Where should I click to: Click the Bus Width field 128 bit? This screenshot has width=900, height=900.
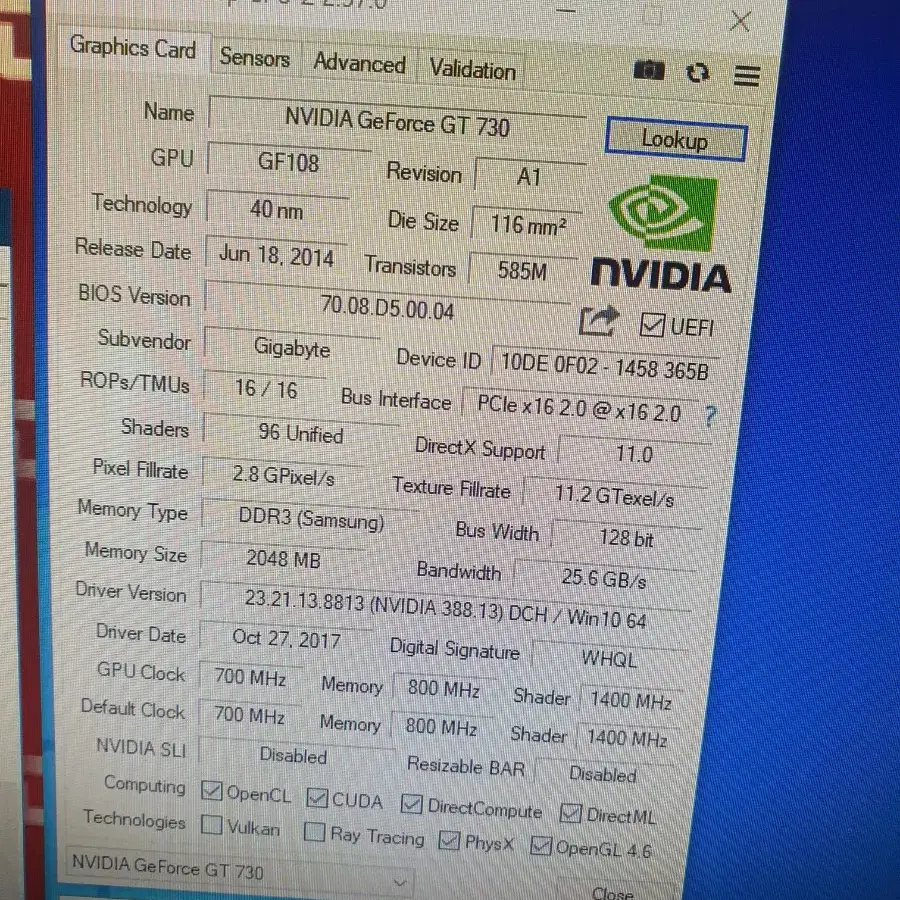[626, 538]
